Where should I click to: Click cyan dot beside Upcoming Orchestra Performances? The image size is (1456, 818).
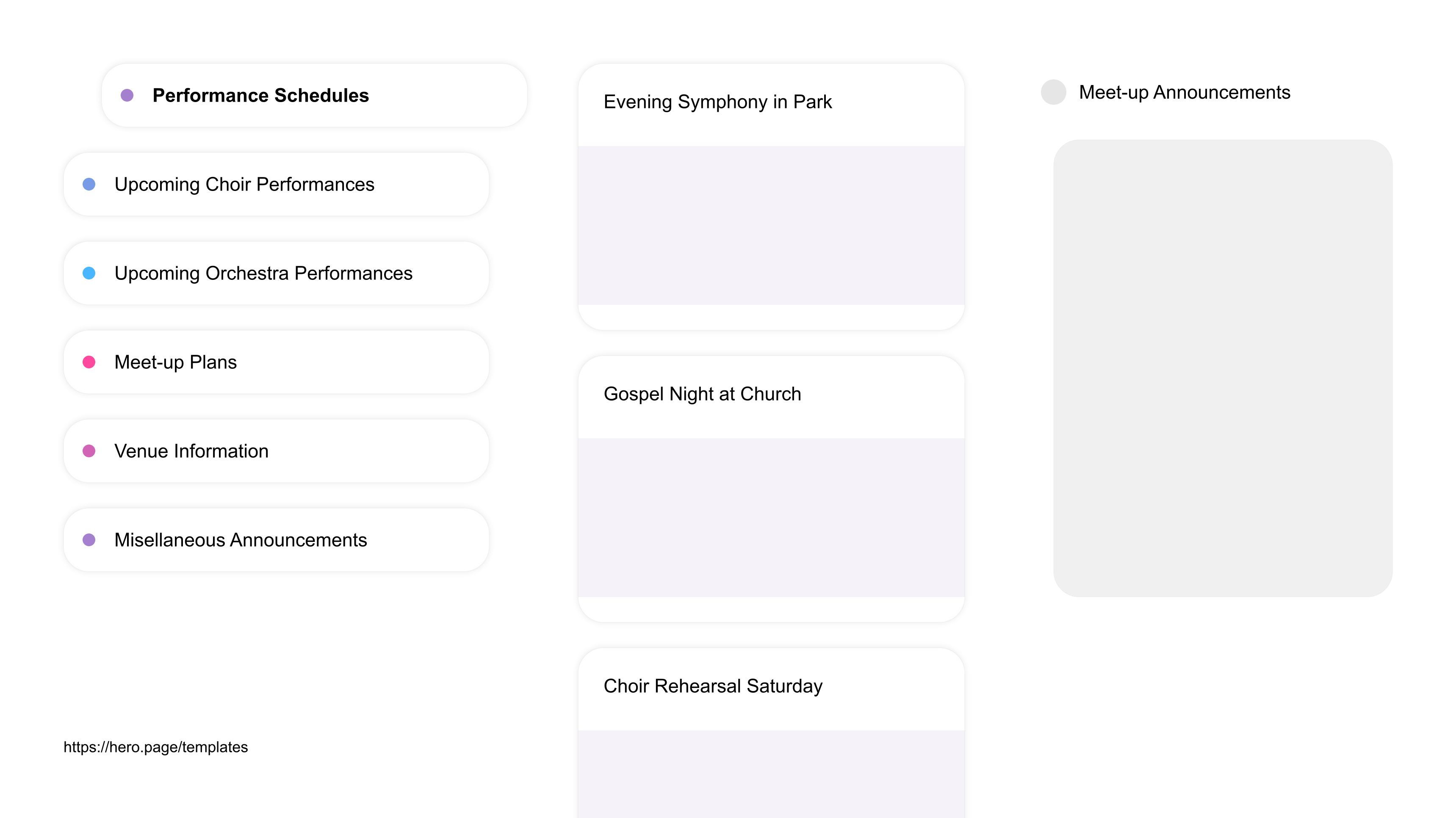tap(89, 274)
